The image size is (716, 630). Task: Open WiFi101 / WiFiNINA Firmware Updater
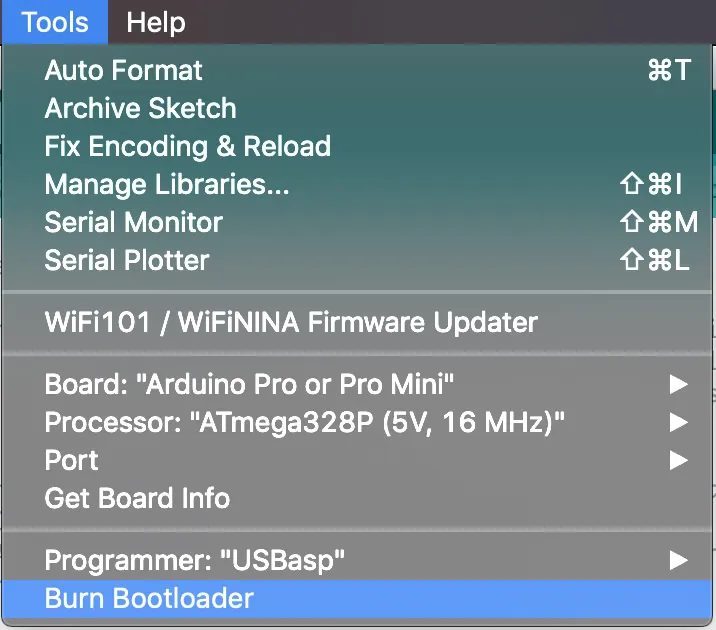291,322
